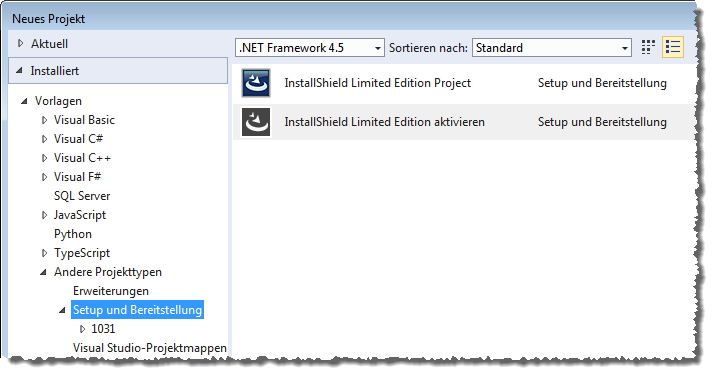Select Visual Basic in the templates tree
This screenshot has height=378, width=715.
[x=84, y=120]
